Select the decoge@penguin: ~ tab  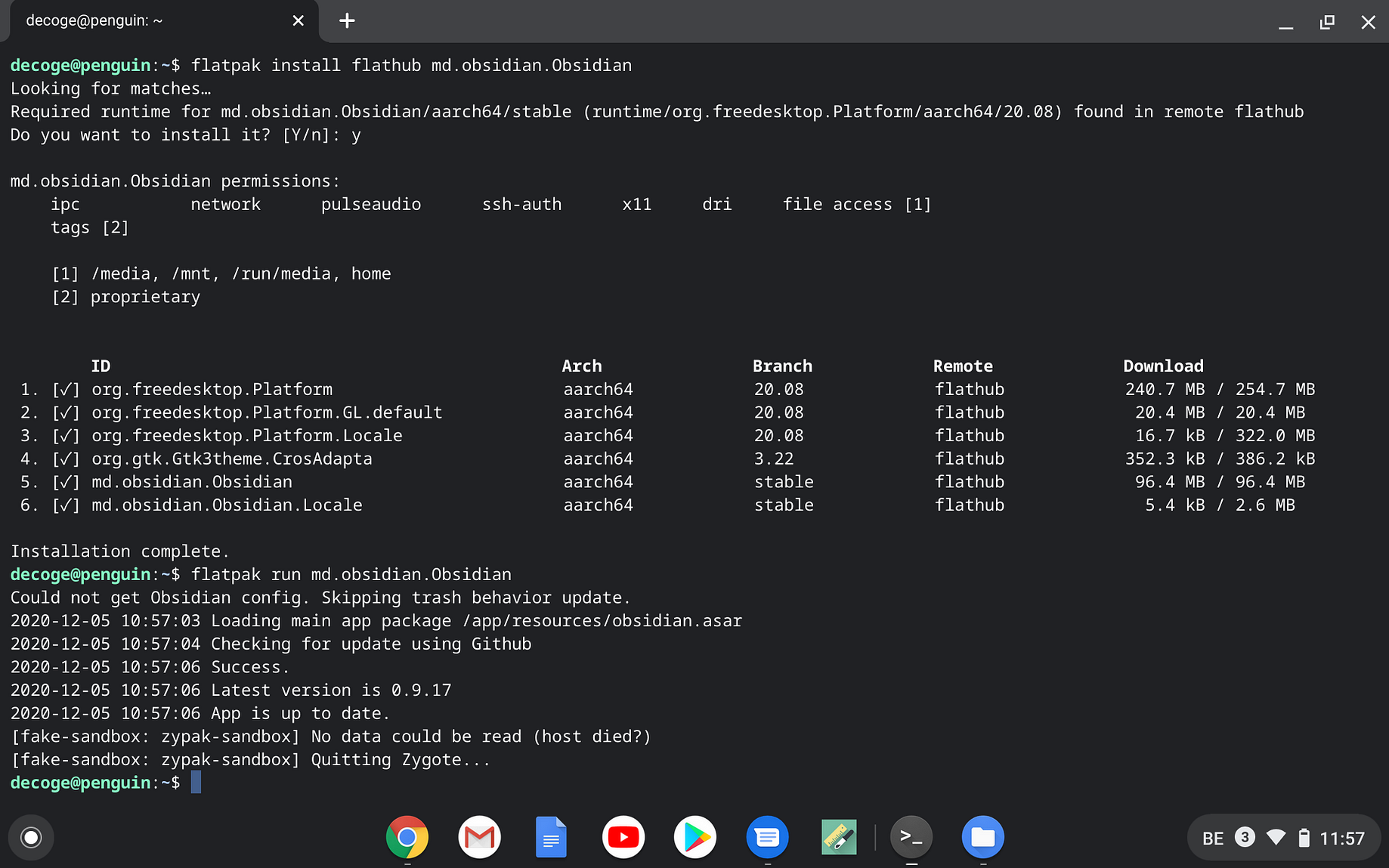[163, 21]
